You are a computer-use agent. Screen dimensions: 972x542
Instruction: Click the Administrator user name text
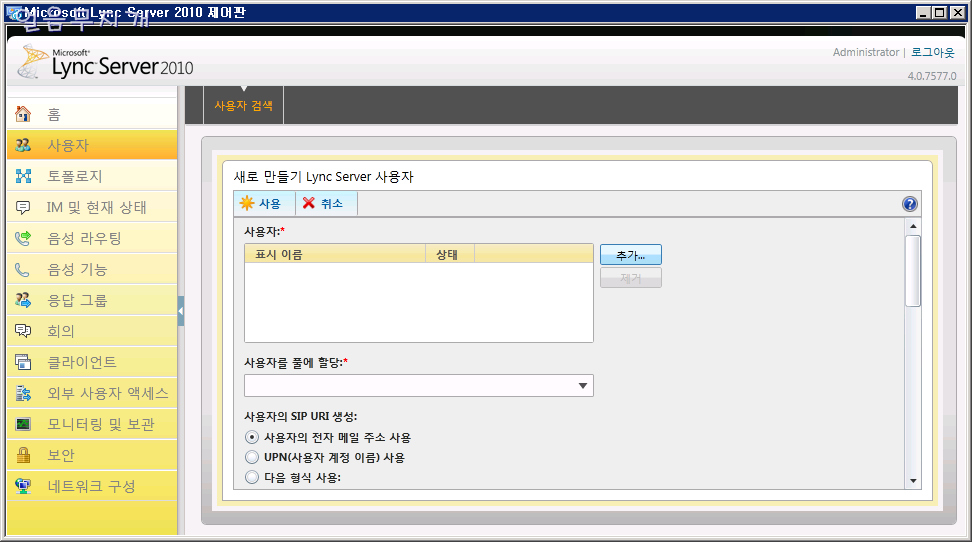pos(865,52)
